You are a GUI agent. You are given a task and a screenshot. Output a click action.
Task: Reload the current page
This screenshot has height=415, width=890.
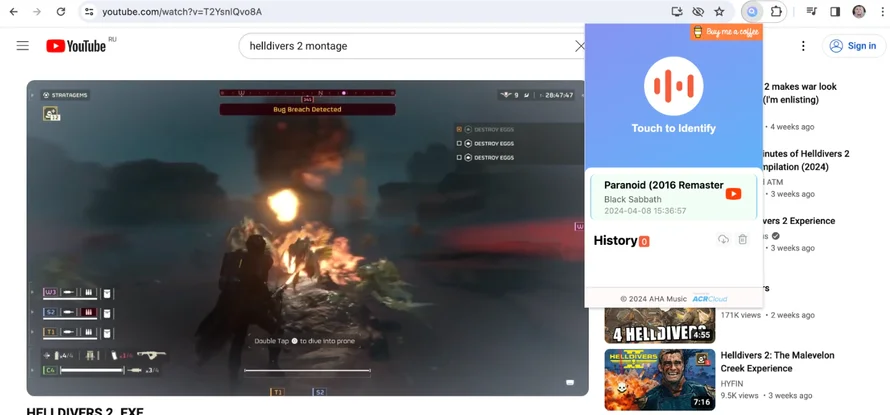pyautogui.click(x=61, y=11)
